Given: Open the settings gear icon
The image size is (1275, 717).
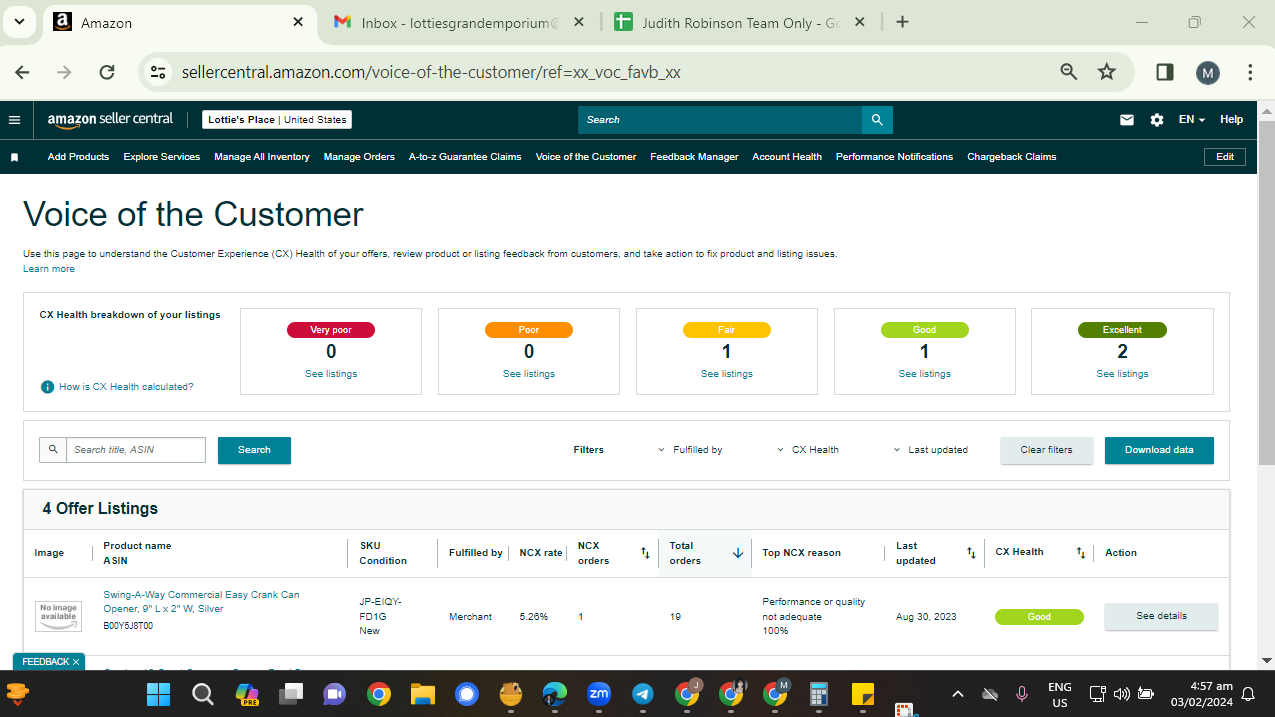Looking at the screenshot, I should 1157,120.
